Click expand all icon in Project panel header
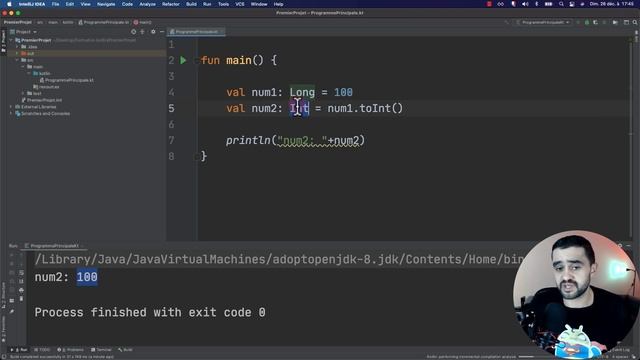The height and width of the screenshot is (360, 640). pos(142,32)
